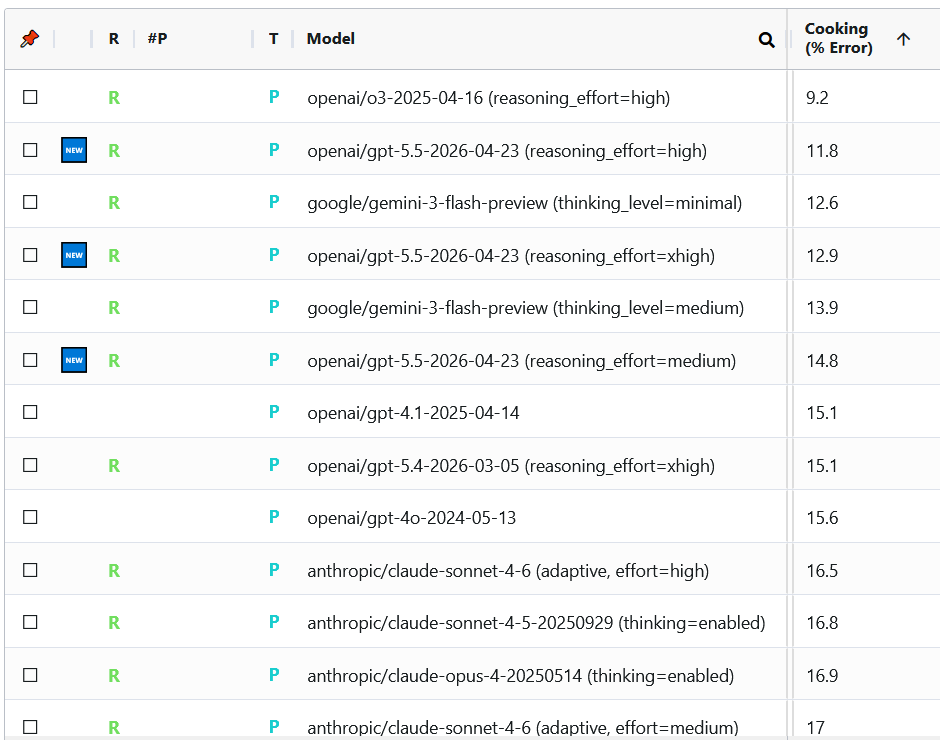Click green R icon on claude-opus-4 row
Viewport: 940px width, 740px height.
pyautogui.click(x=114, y=676)
